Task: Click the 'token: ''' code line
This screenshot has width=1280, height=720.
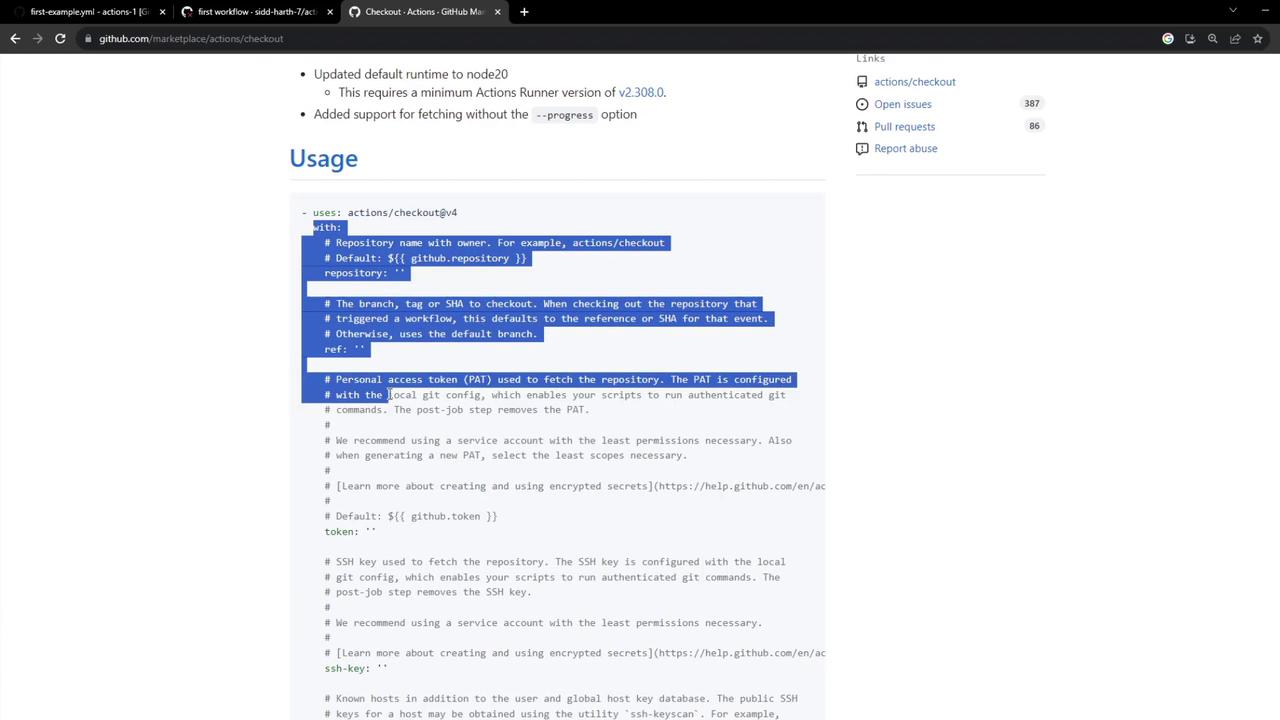Action: (x=350, y=532)
